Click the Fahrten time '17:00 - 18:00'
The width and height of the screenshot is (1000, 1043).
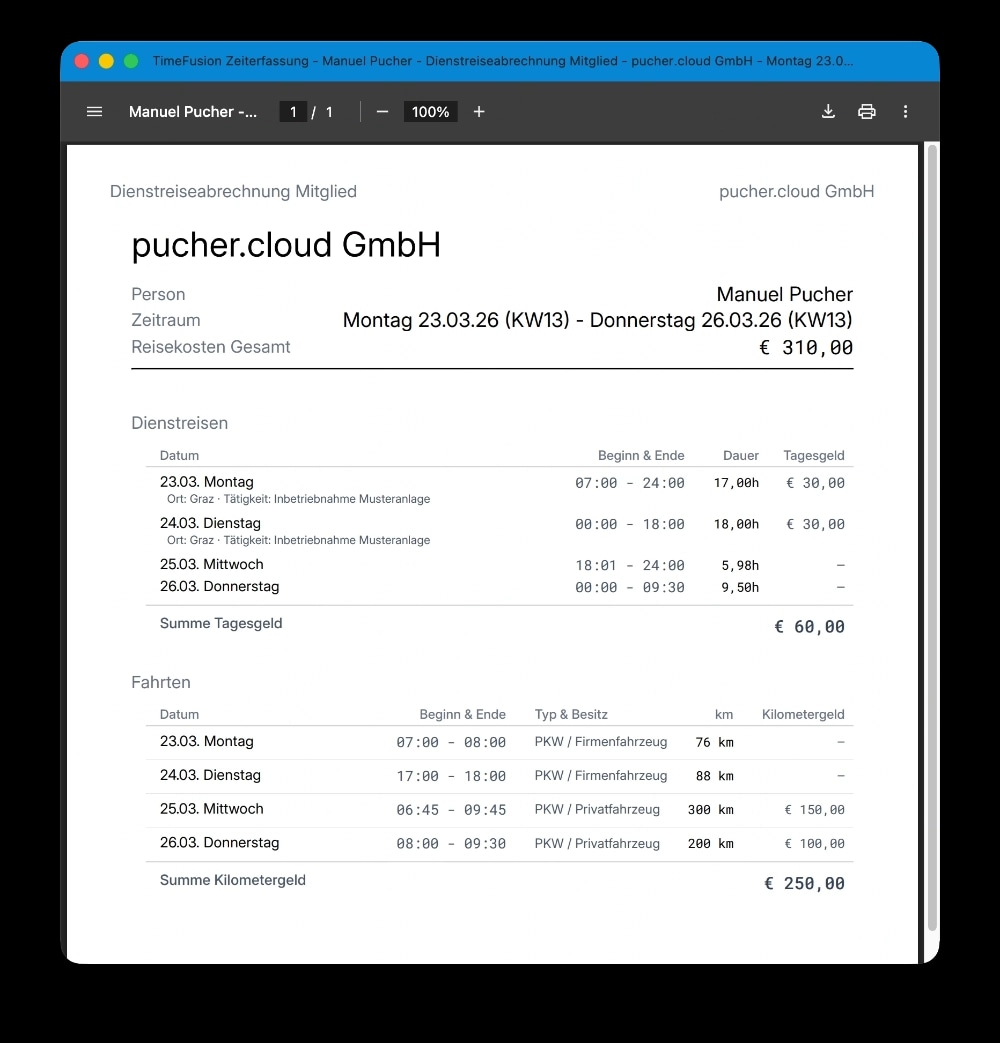pyautogui.click(x=451, y=776)
